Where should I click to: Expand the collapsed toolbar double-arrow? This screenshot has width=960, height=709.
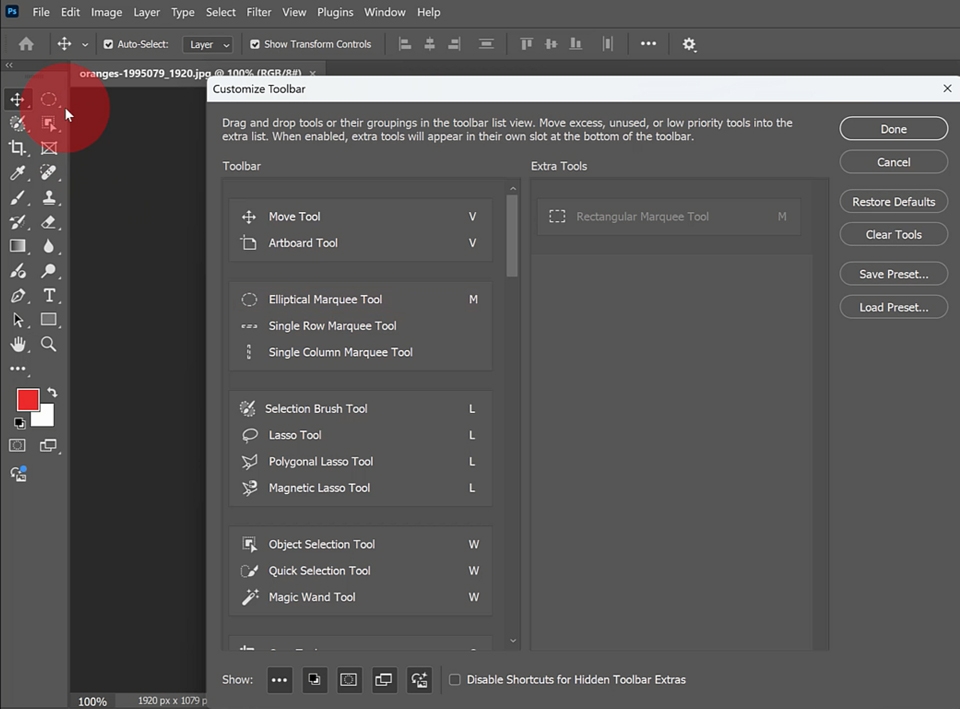click(9, 65)
